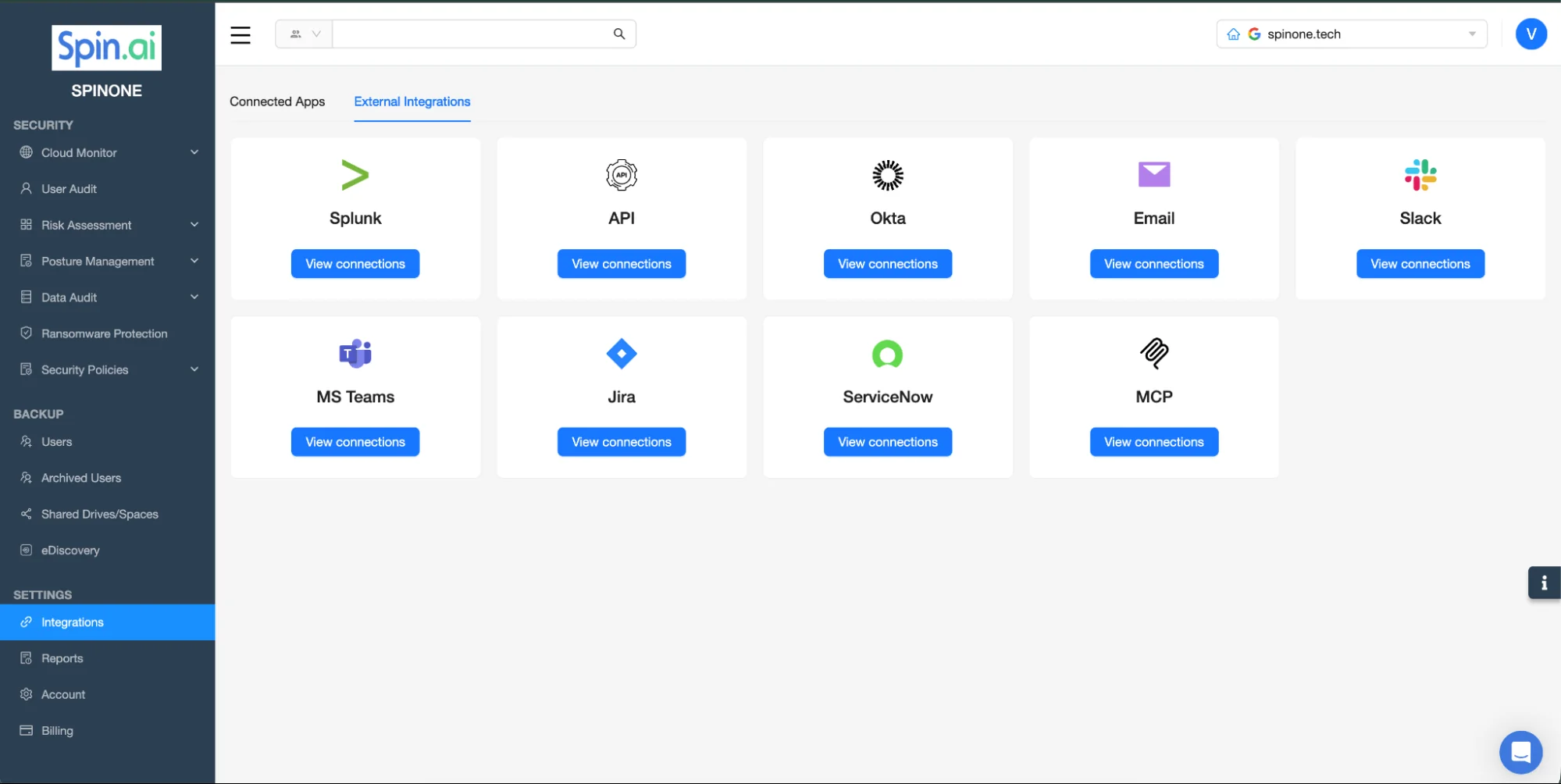
Task: Click into the top search field
Action: (x=472, y=34)
